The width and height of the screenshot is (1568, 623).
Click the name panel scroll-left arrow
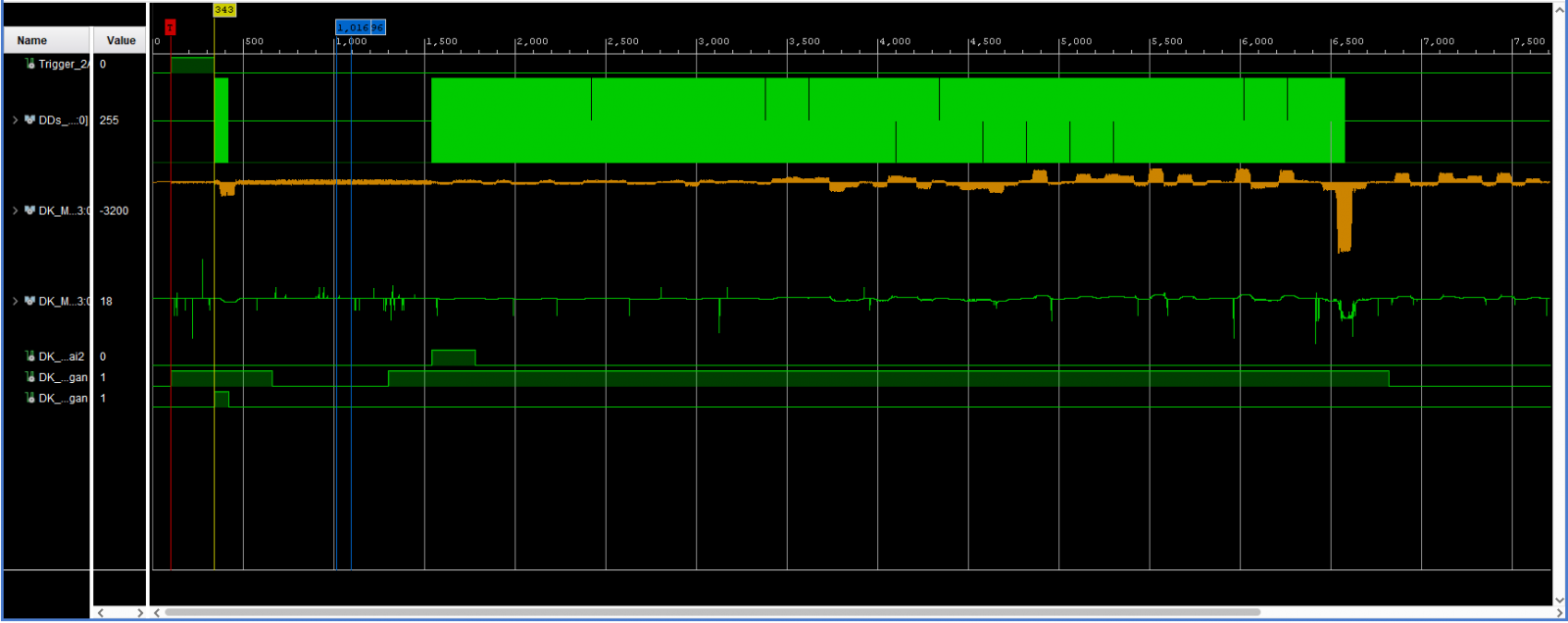pyautogui.click(x=100, y=612)
